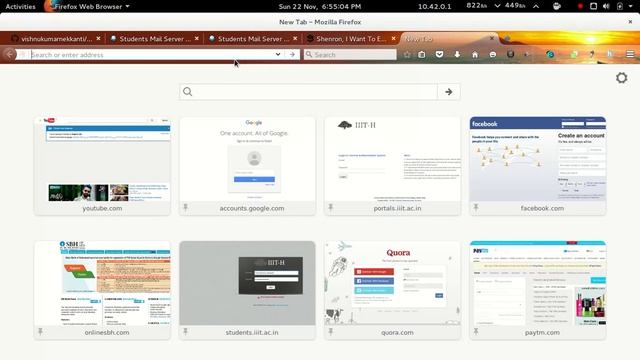640x360 pixels.
Task: Save page to Pocket icon
Action: coord(439,54)
